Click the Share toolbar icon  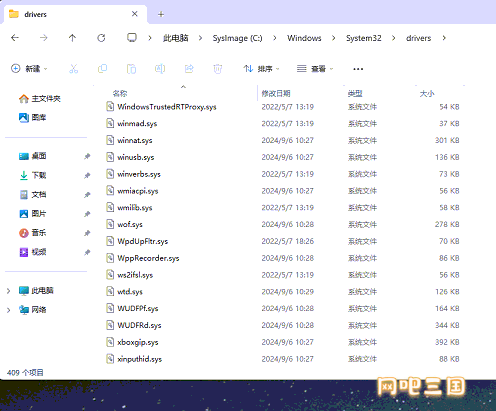[189, 69]
